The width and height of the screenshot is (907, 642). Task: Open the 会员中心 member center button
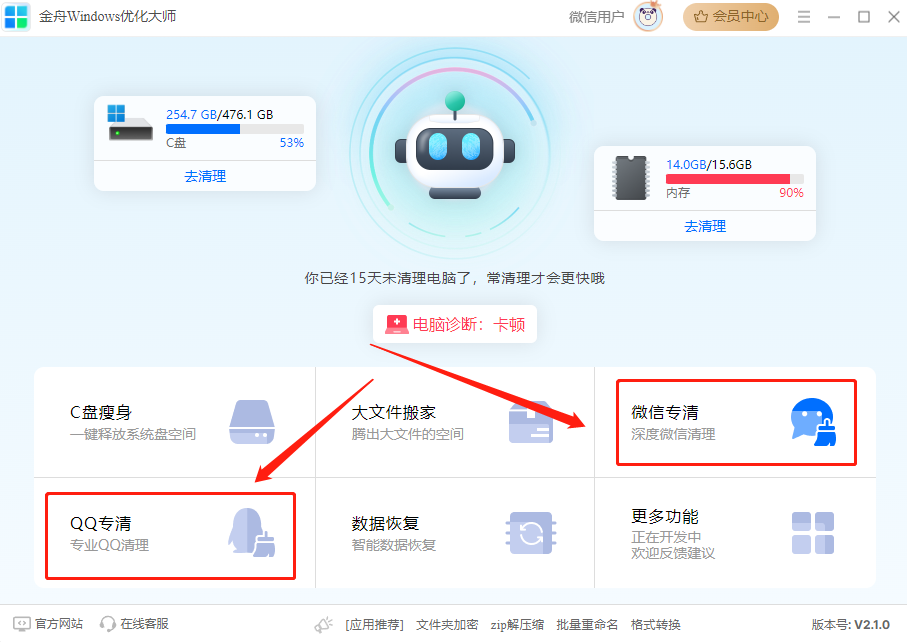pyautogui.click(x=731, y=17)
